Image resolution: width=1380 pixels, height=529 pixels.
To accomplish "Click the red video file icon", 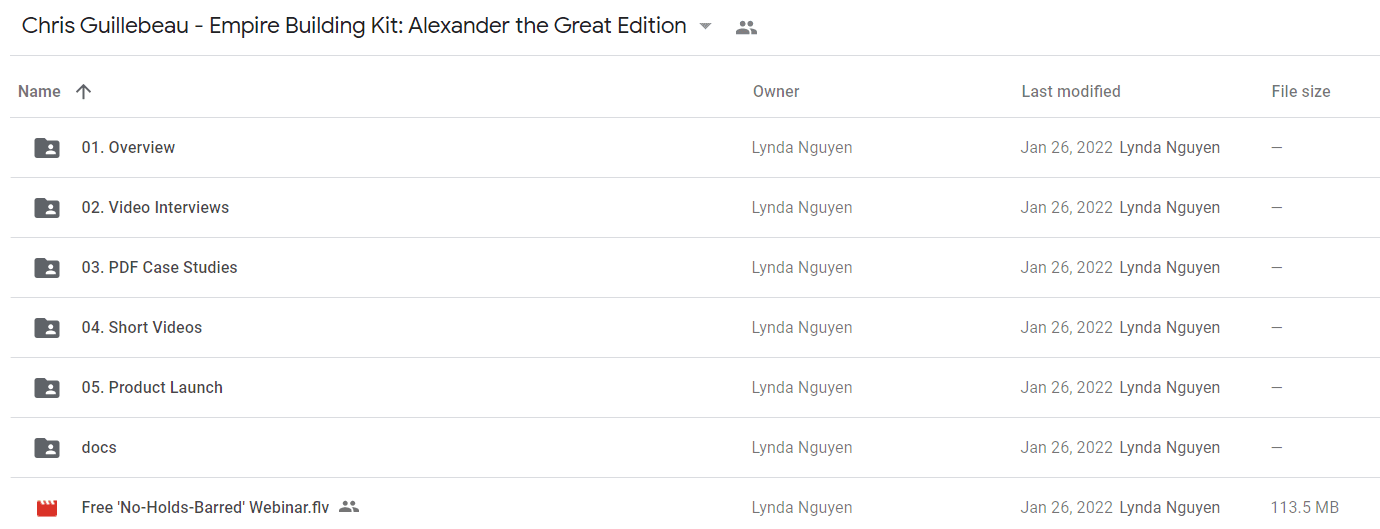I will [x=47, y=508].
